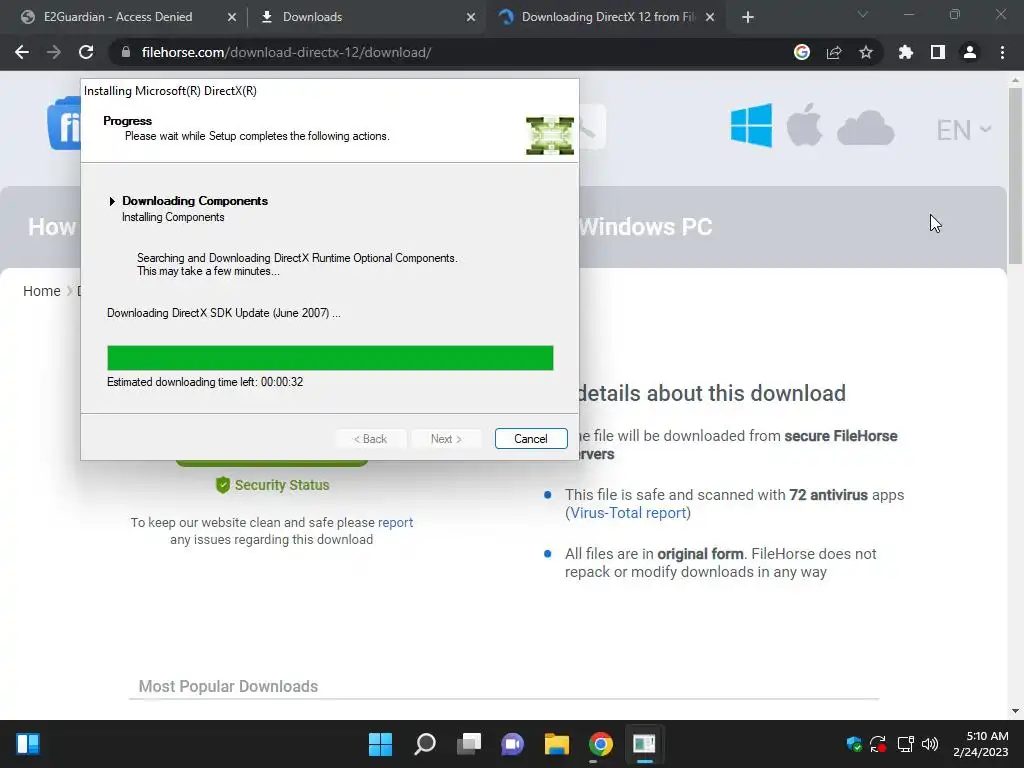This screenshot has height=768, width=1024.
Task: Open the Google icon in address bar
Action: point(801,52)
